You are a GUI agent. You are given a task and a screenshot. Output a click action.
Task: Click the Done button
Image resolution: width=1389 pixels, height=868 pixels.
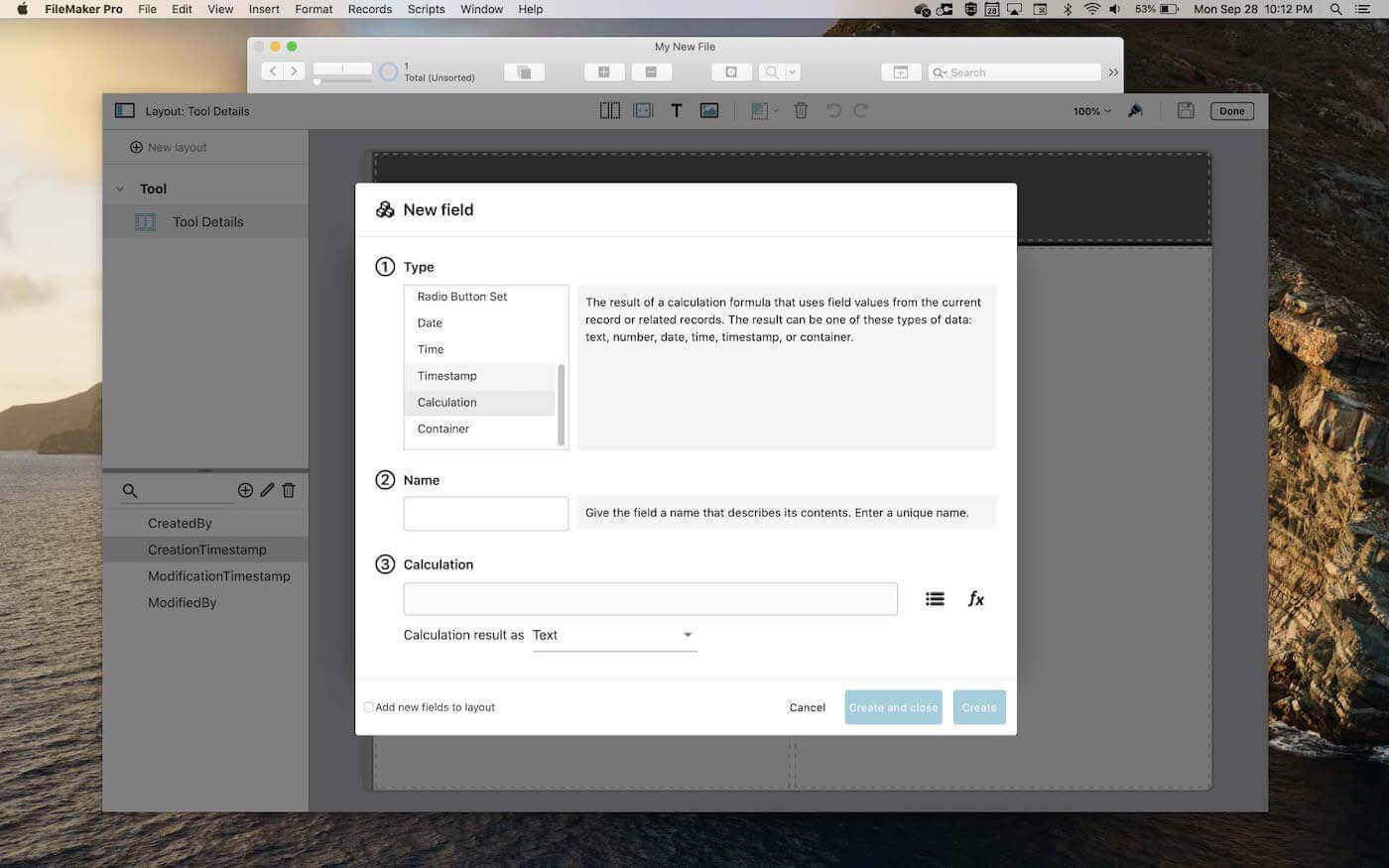click(x=1232, y=111)
